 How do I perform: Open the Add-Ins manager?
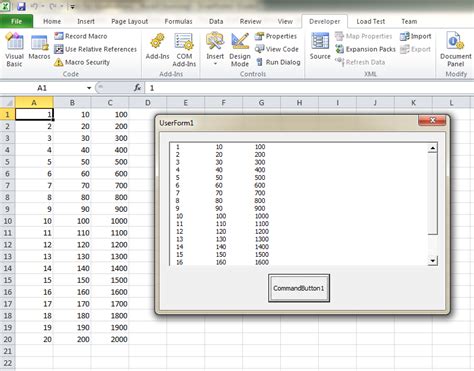157,47
